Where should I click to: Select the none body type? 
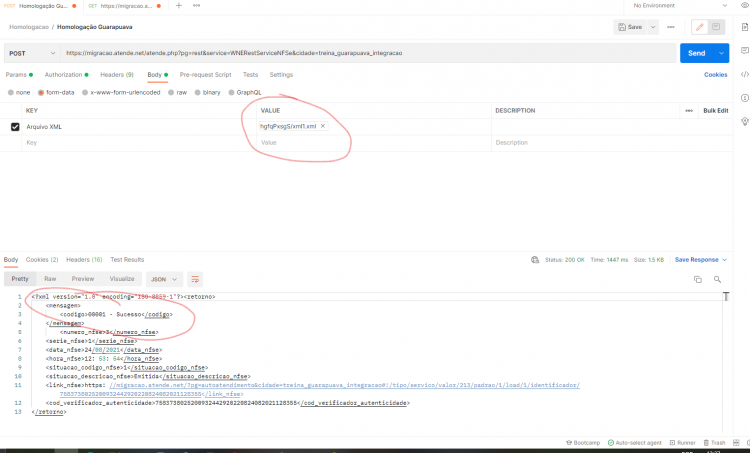19,93
